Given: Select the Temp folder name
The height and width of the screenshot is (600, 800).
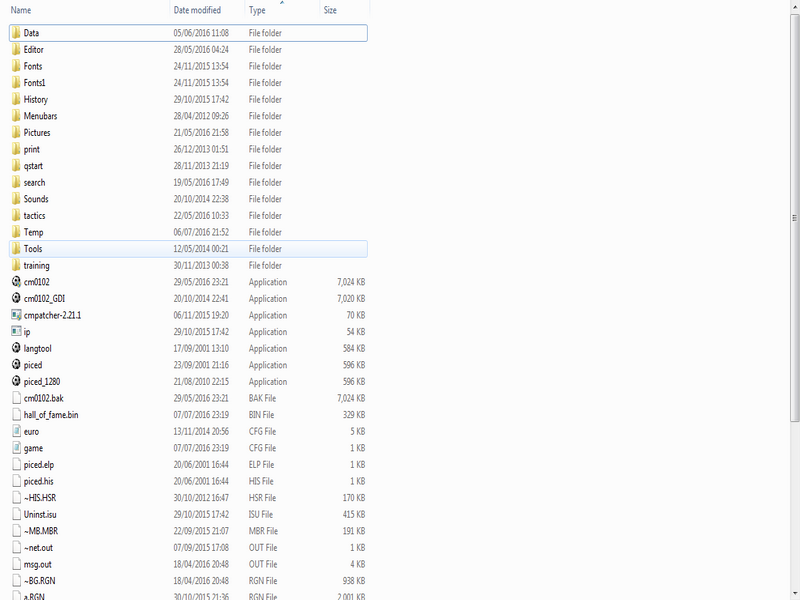Looking at the screenshot, I should click(33, 232).
